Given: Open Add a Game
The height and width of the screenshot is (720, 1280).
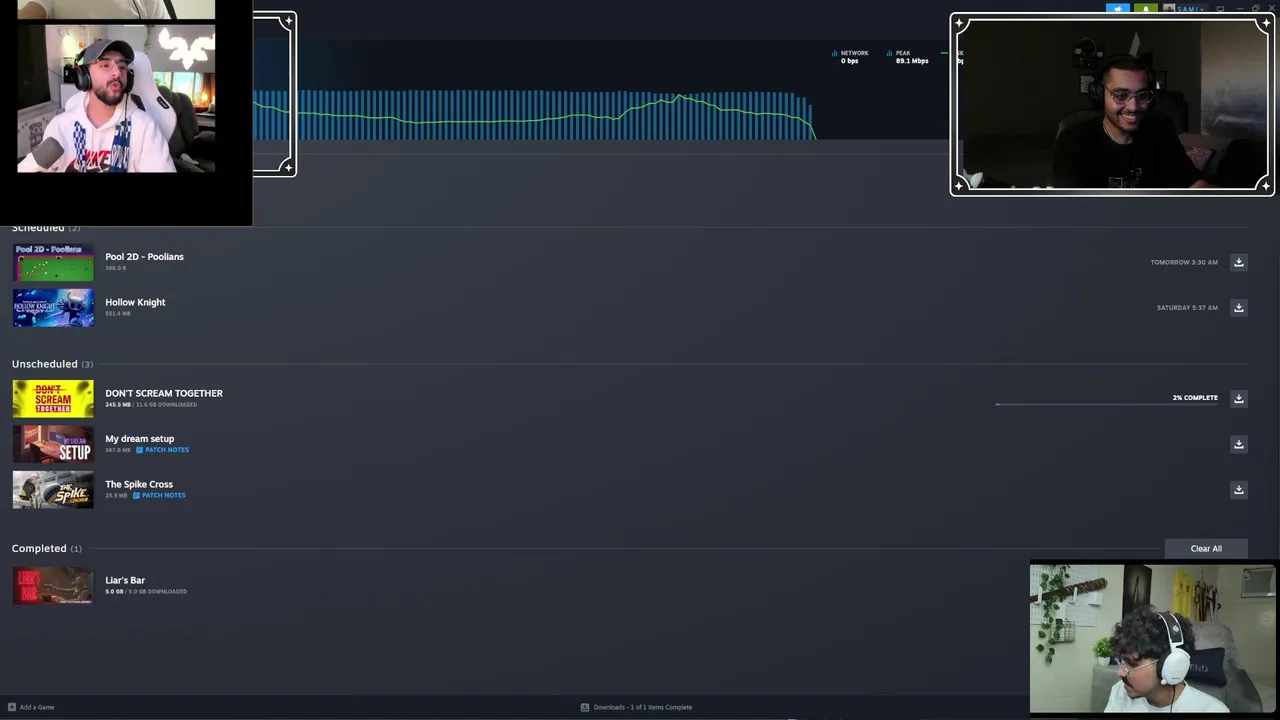Looking at the screenshot, I should (31, 707).
